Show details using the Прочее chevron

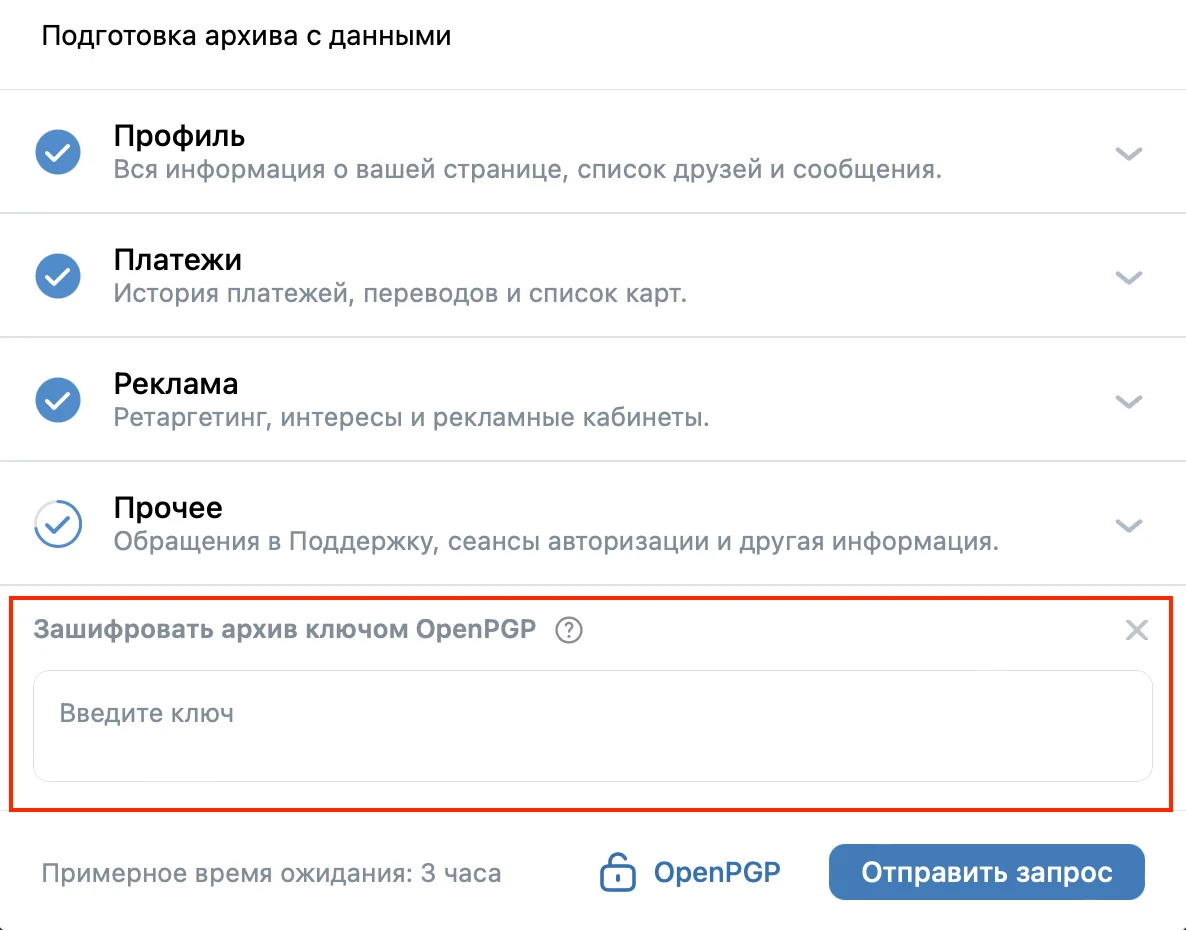[x=1129, y=525]
